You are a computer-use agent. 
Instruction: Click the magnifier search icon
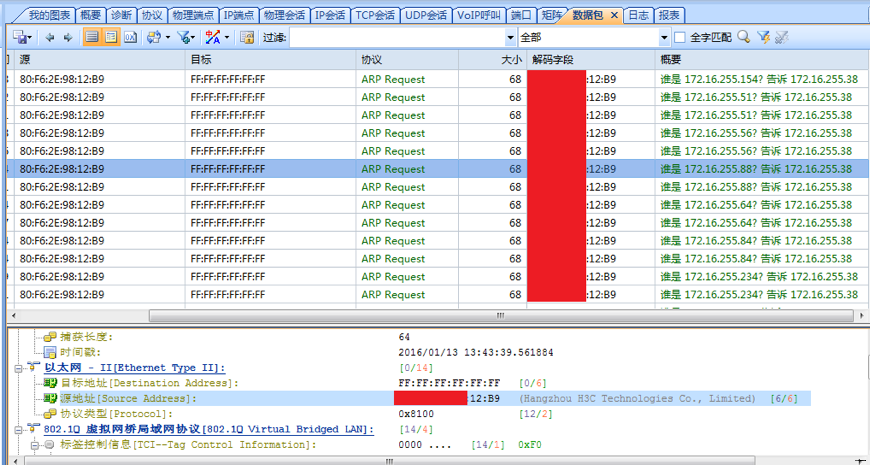[x=744, y=37]
